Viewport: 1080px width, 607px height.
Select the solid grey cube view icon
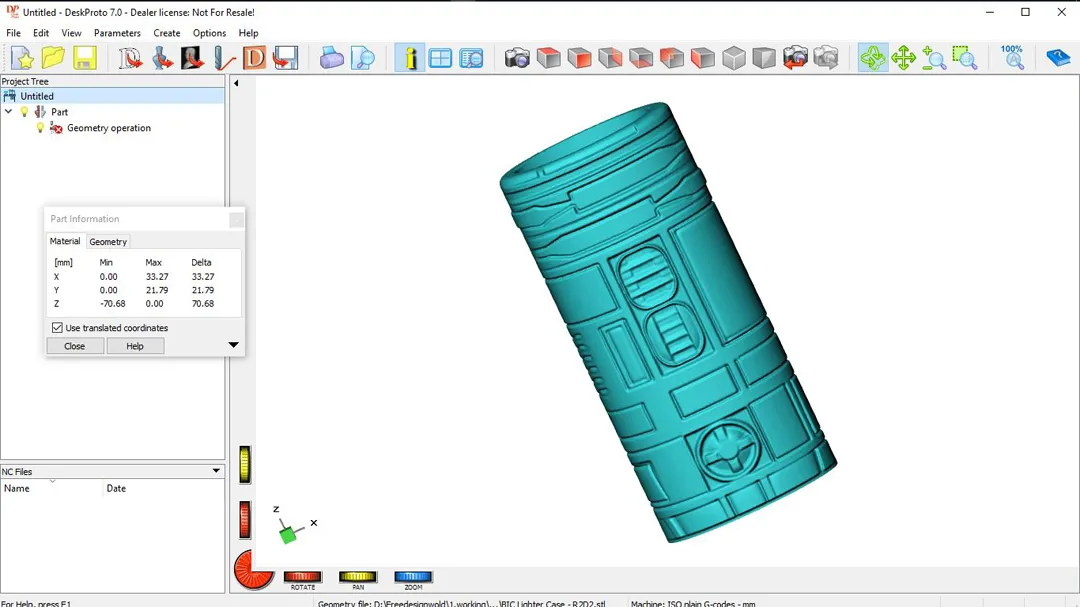pos(764,58)
